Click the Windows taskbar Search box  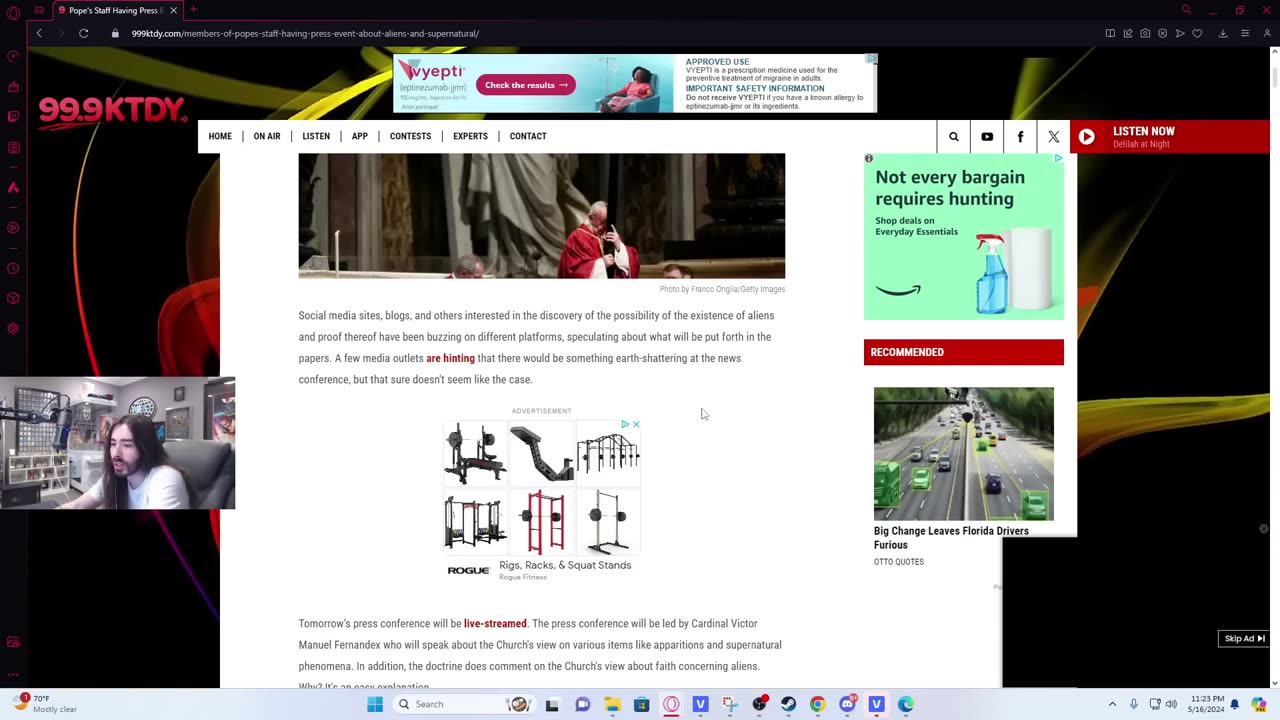[463, 704]
